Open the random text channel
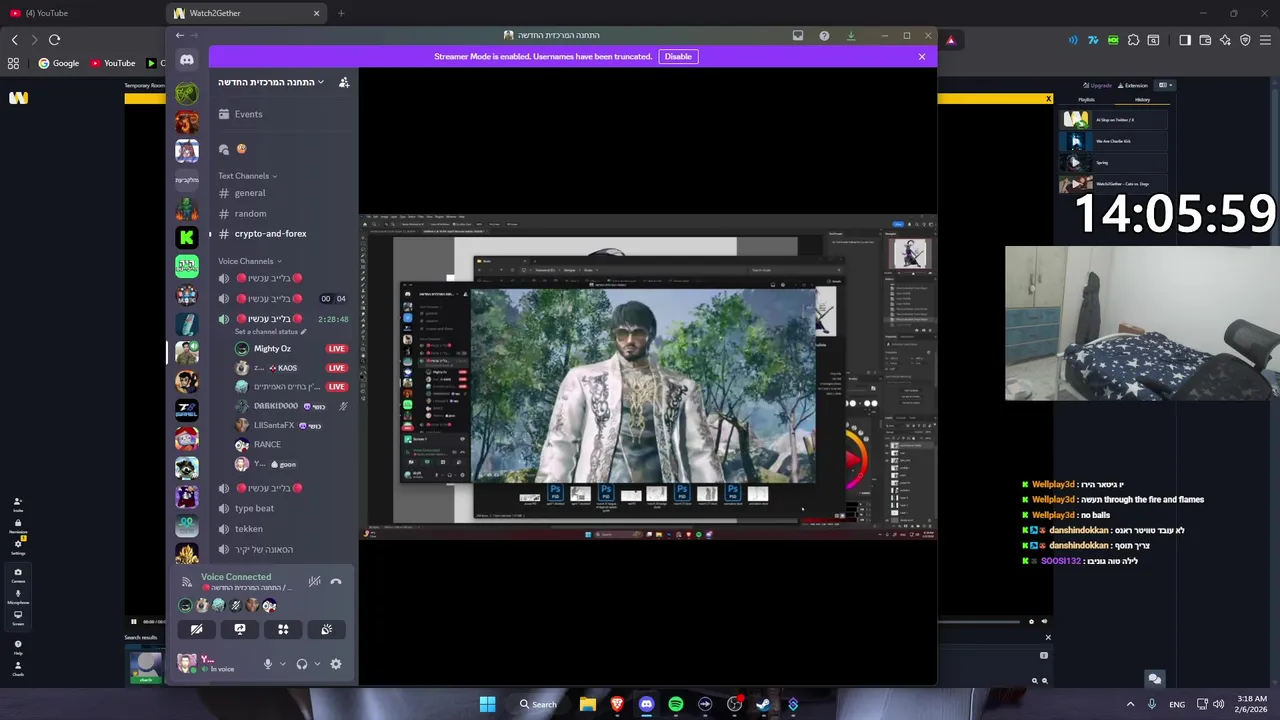The image size is (1280, 720). (x=250, y=213)
